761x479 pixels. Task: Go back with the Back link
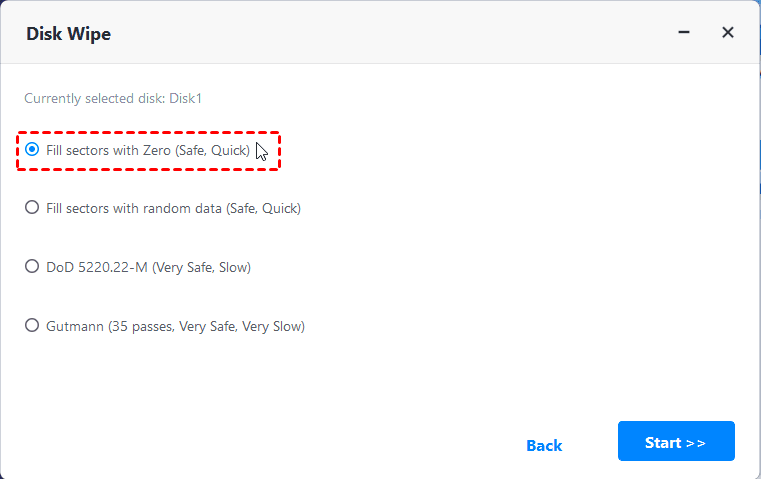click(544, 445)
